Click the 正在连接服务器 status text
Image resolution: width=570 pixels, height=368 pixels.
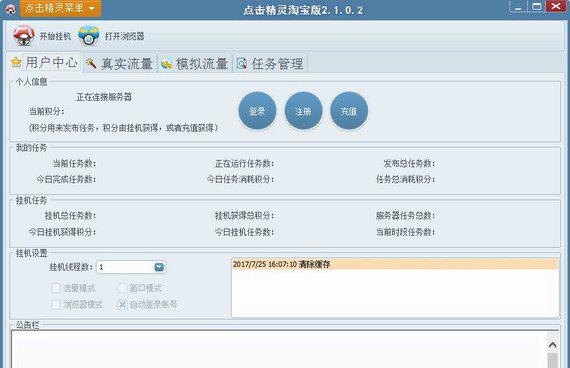pyautogui.click(x=104, y=97)
